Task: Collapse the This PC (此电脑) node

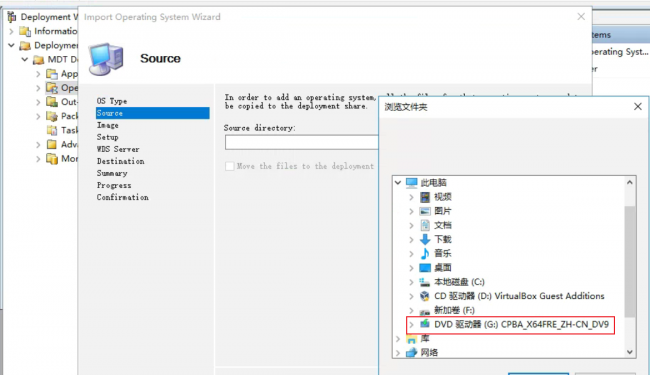Action: point(398,183)
